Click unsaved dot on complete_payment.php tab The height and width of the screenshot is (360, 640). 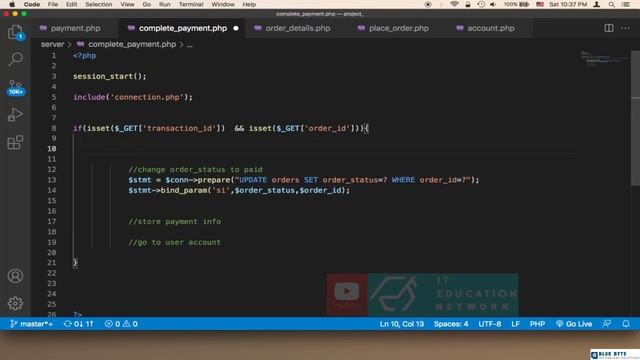(236, 28)
